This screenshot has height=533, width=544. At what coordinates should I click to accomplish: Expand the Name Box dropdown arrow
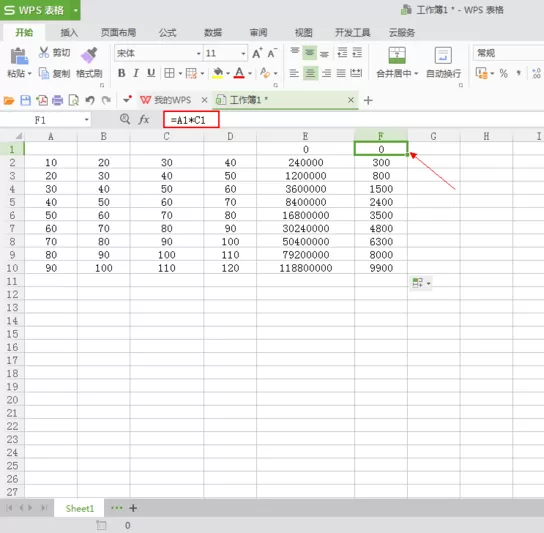86,120
